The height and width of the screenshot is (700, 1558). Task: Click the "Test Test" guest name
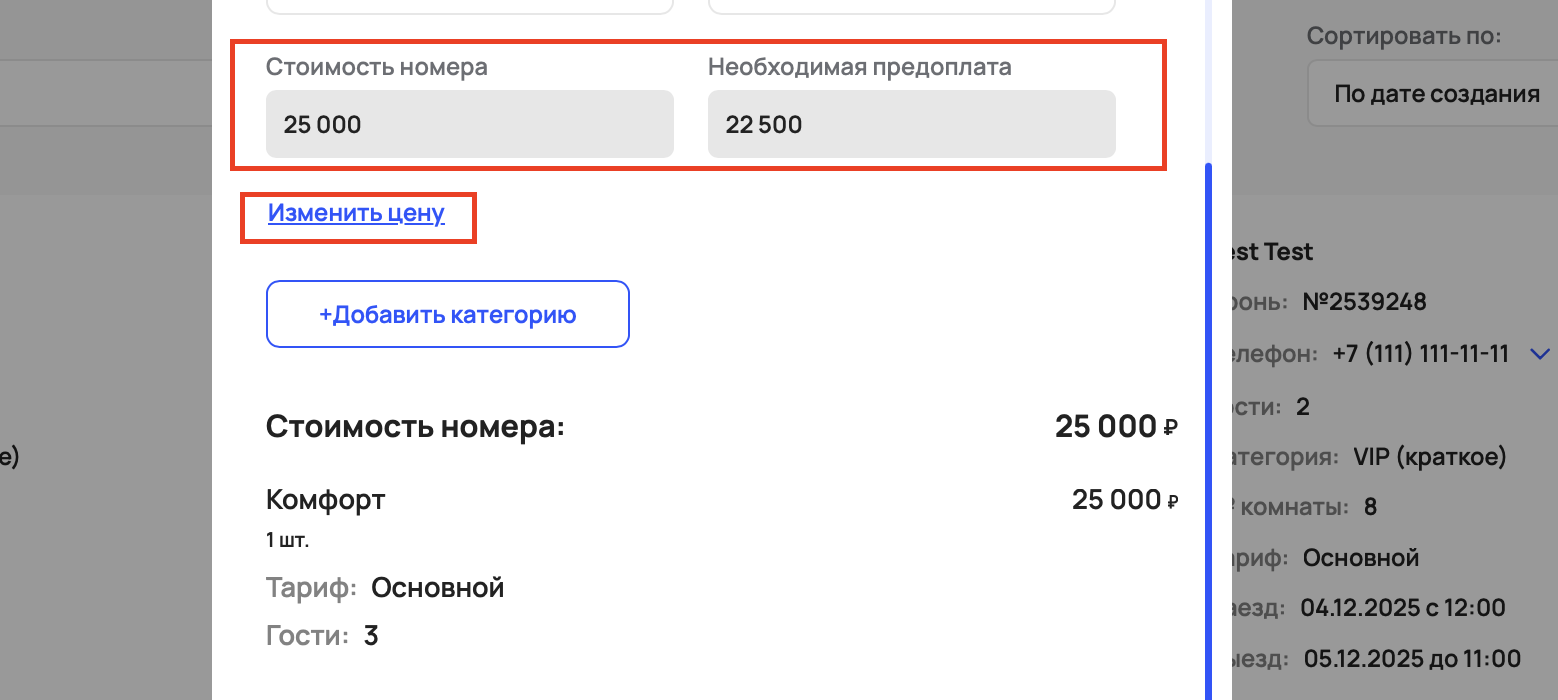click(1270, 252)
